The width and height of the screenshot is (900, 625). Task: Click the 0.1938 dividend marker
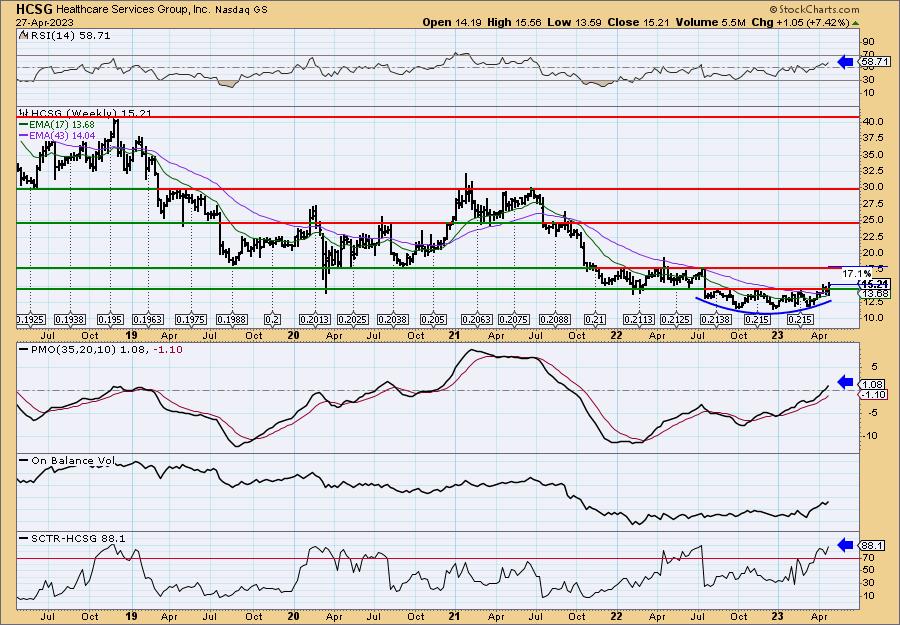(69, 319)
